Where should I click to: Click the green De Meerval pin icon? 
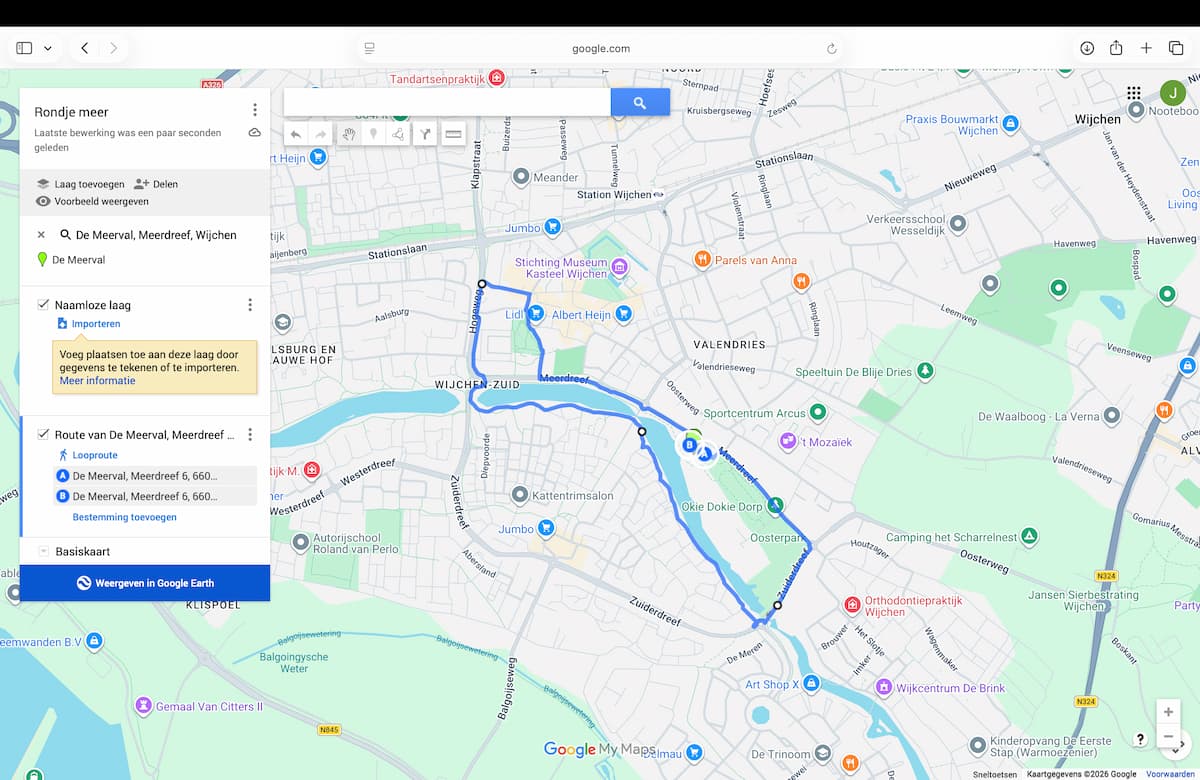pyautogui.click(x=42, y=260)
